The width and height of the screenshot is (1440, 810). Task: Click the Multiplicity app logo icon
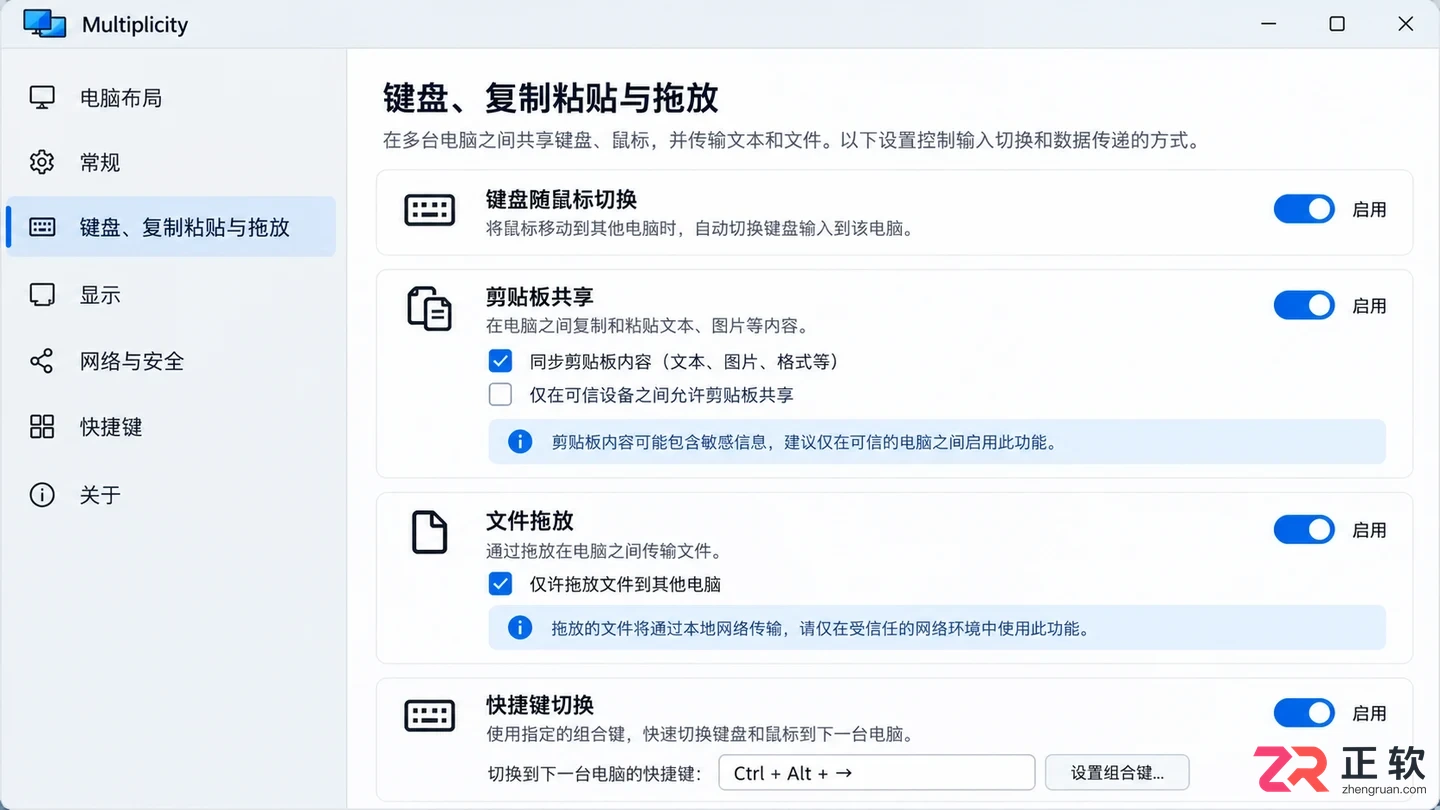click(45, 24)
